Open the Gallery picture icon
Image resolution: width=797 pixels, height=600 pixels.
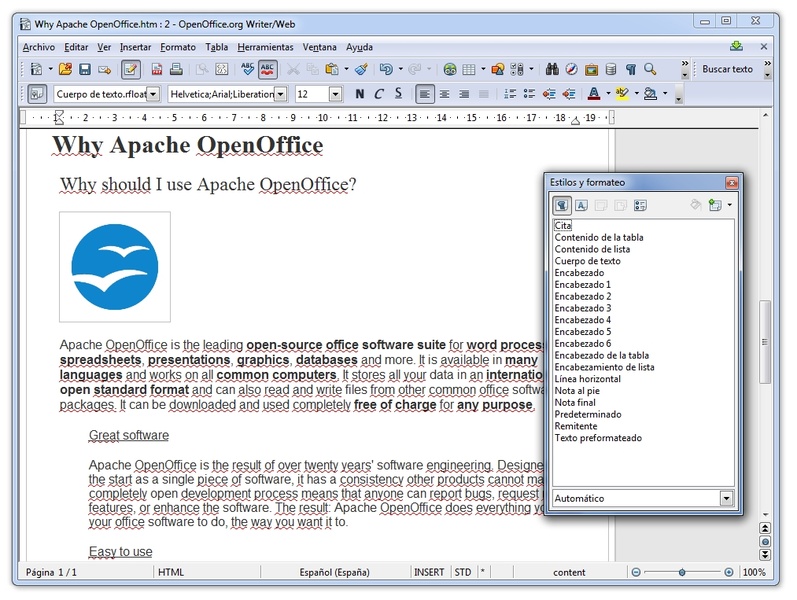click(591, 69)
